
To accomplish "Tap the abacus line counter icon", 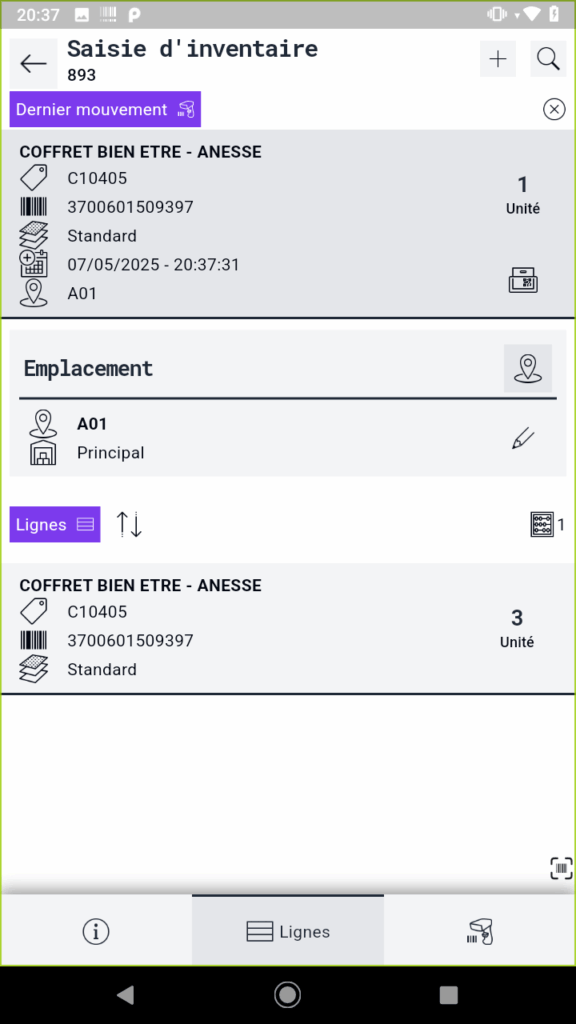I will point(542,524).
